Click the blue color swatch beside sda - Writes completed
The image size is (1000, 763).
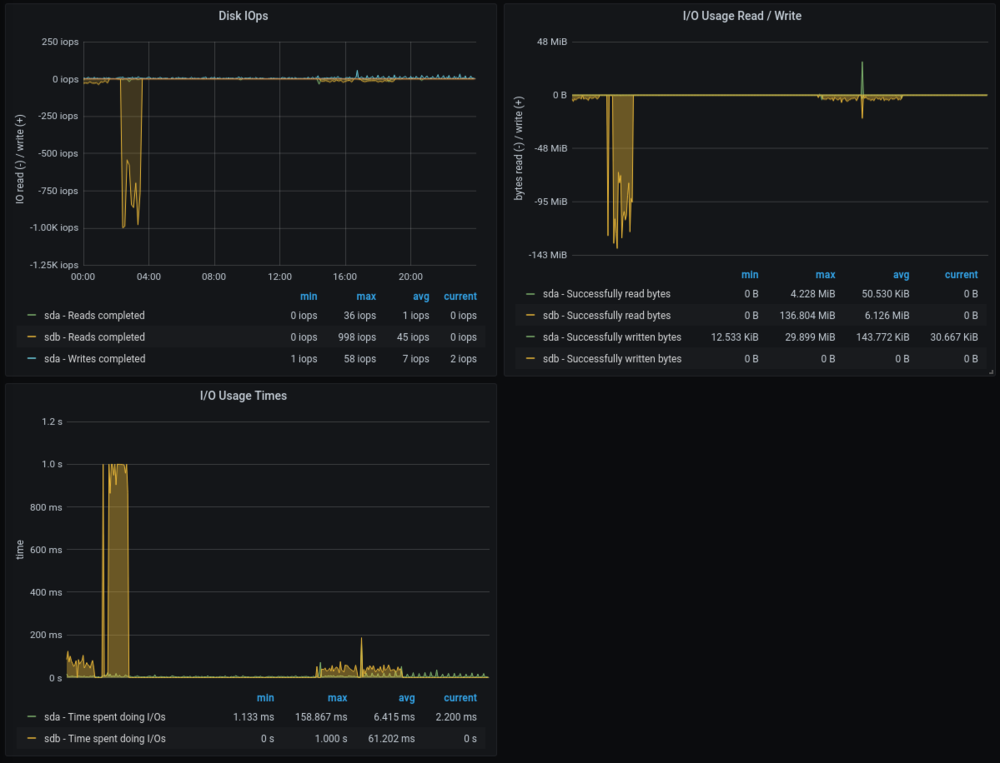pos(32,359)
